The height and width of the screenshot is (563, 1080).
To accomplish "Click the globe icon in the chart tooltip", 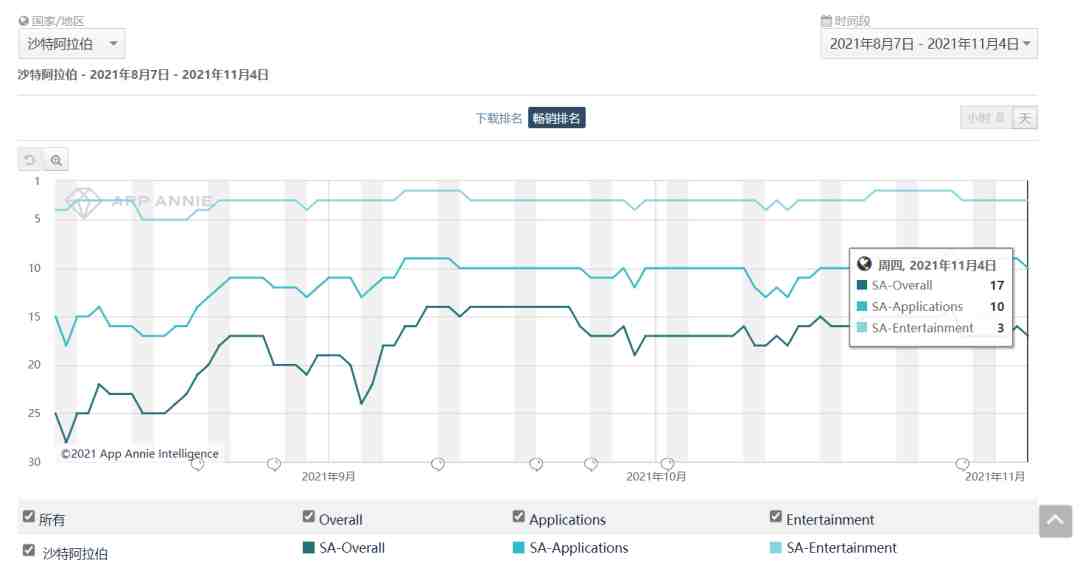I will [864, 264].
